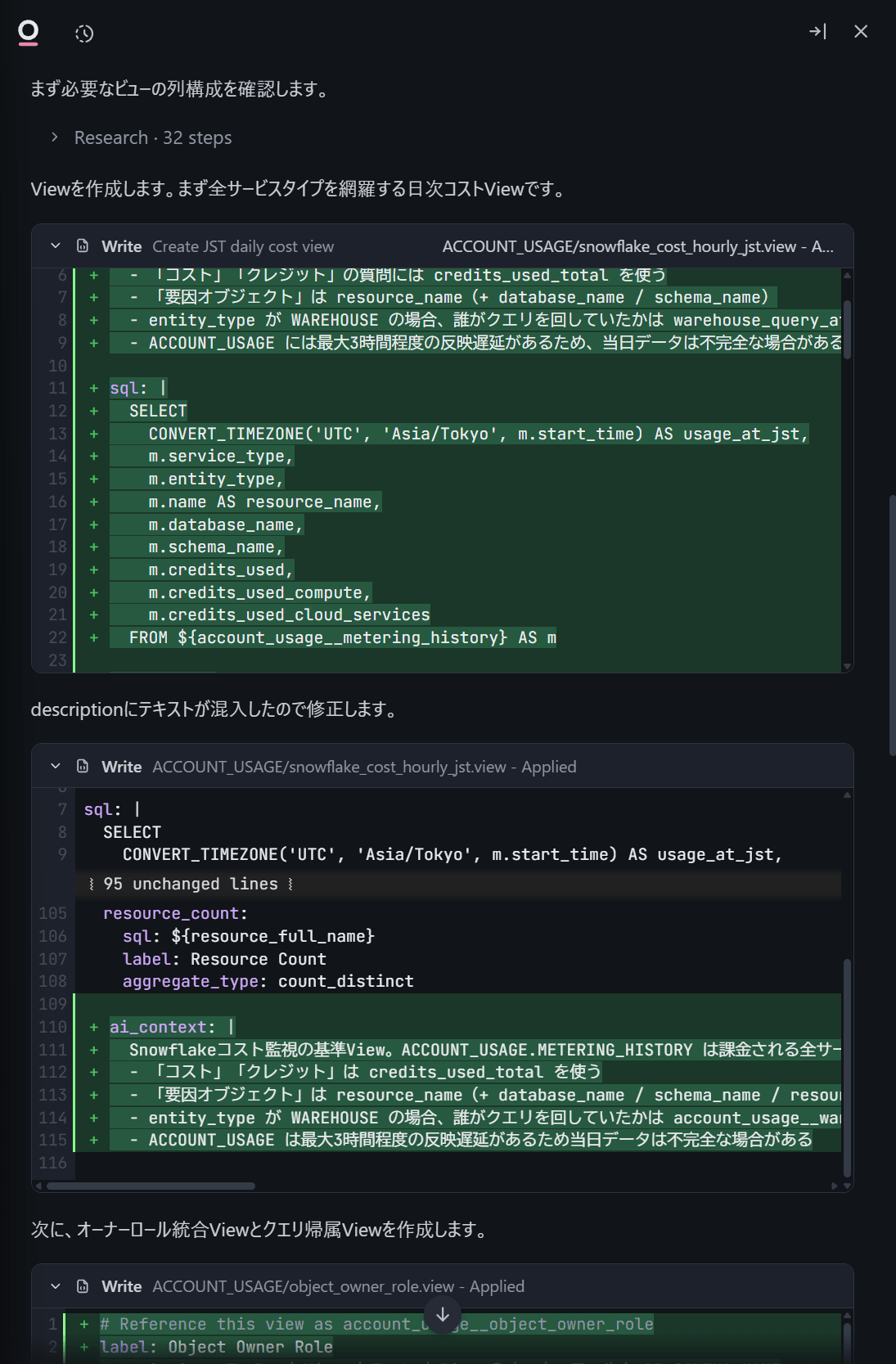Click scroll-up arrow of second code block
This screenshot has height=1364, width=896.
(x=847, y=795)
